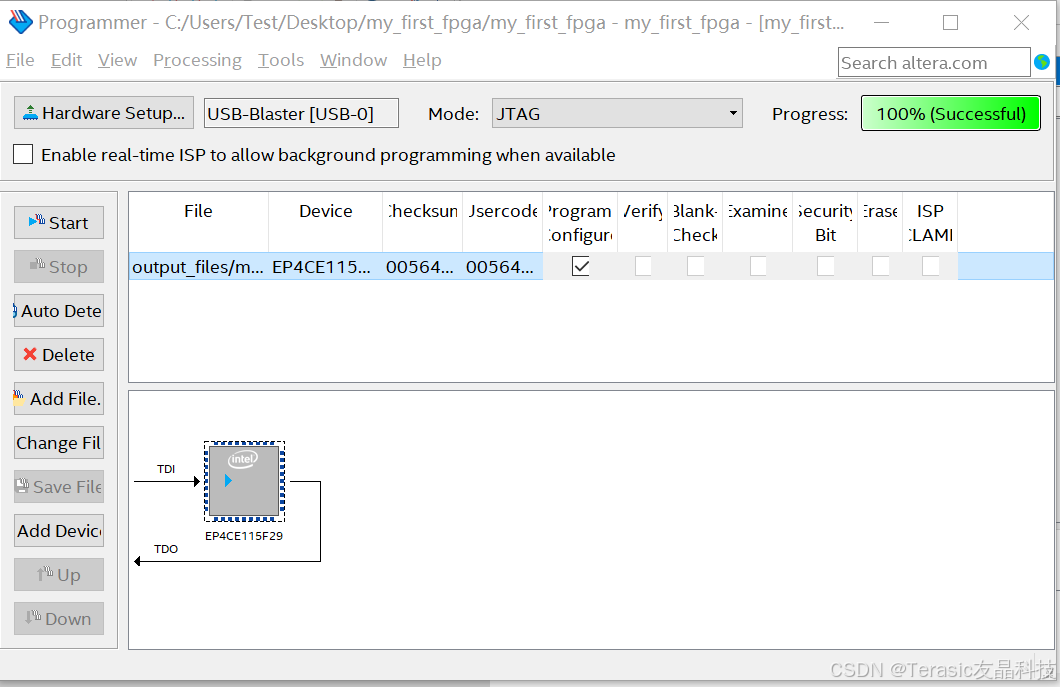Click the Device column header
The image size is (1060, 687).
click(325, 222)
